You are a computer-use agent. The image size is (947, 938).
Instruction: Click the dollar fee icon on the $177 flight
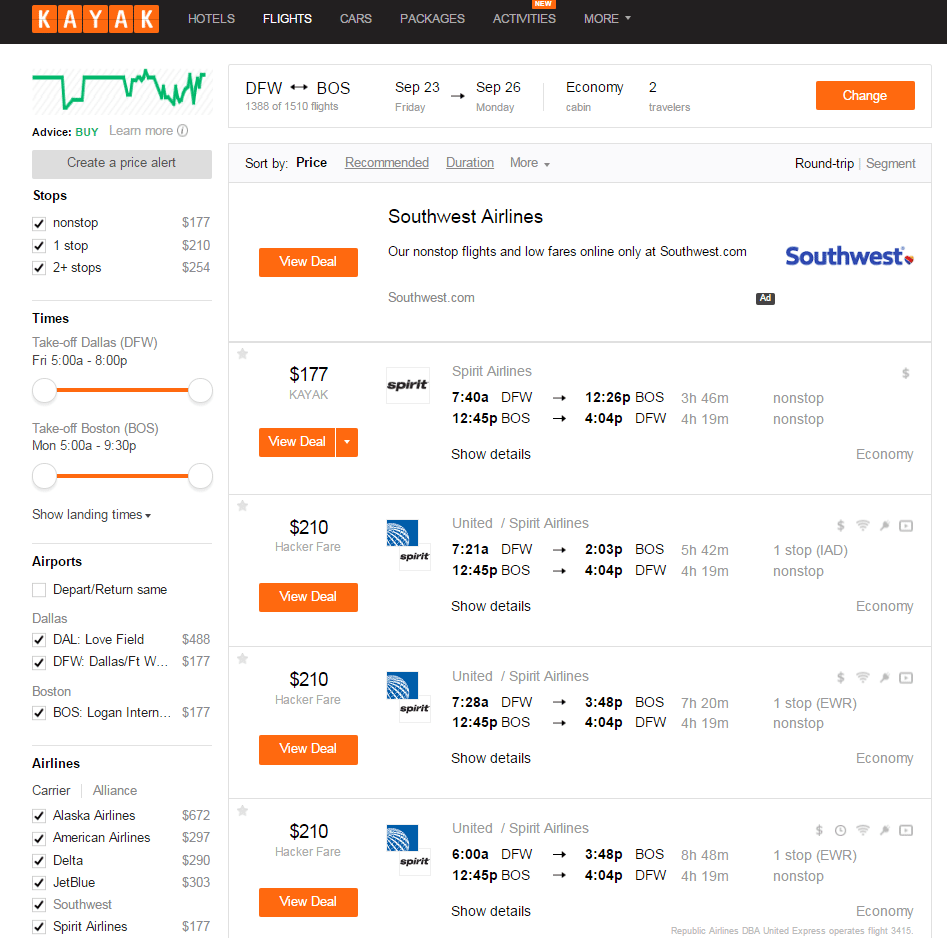pos(906,373)
